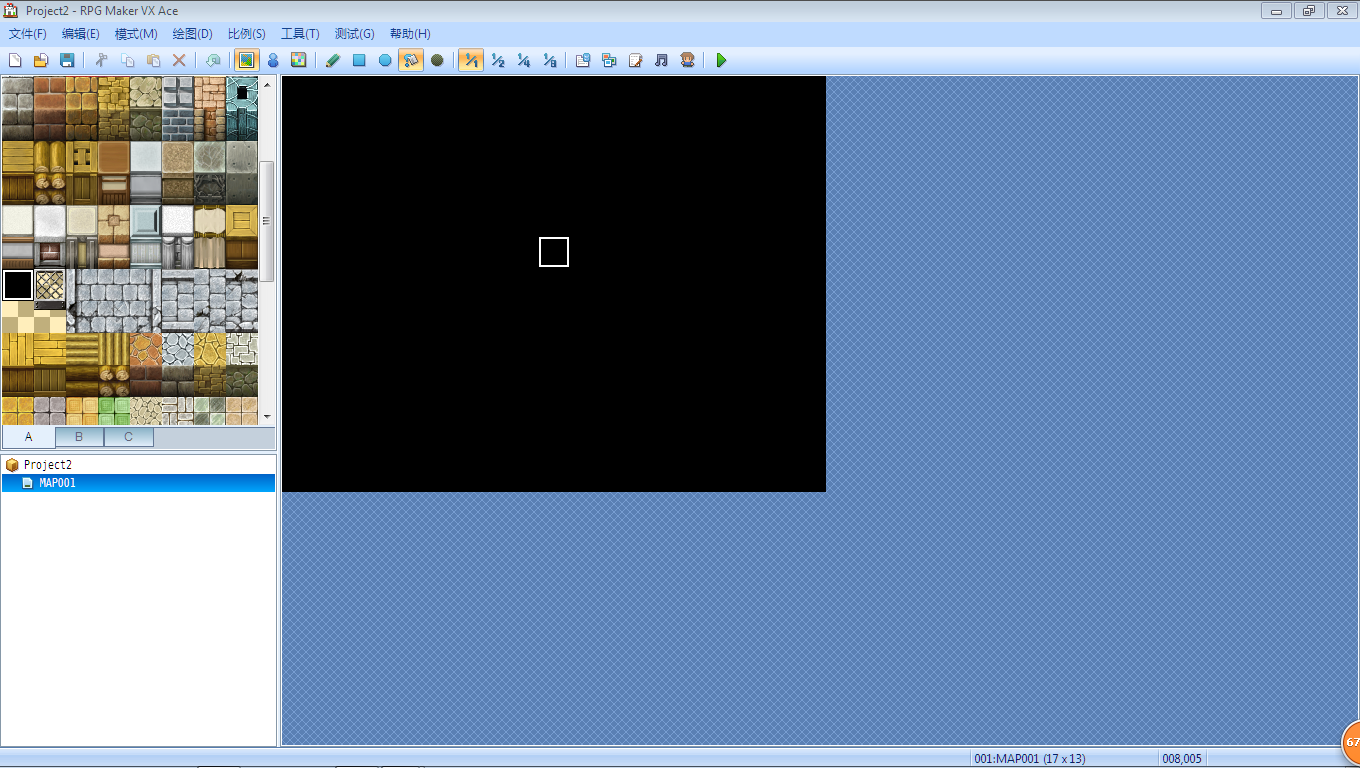Open project using the folder icon
The image size is (1360, 768).
[41, 60]
